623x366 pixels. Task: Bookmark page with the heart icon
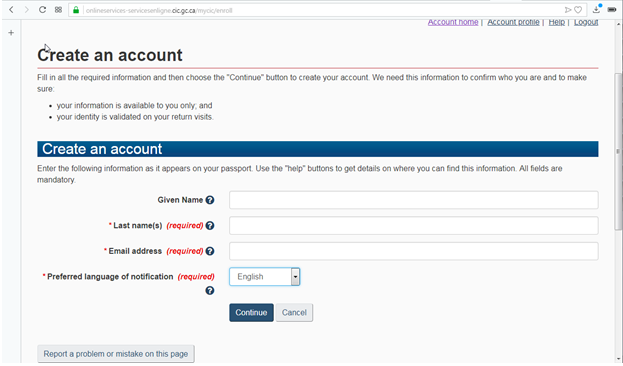tap(578, 10)
